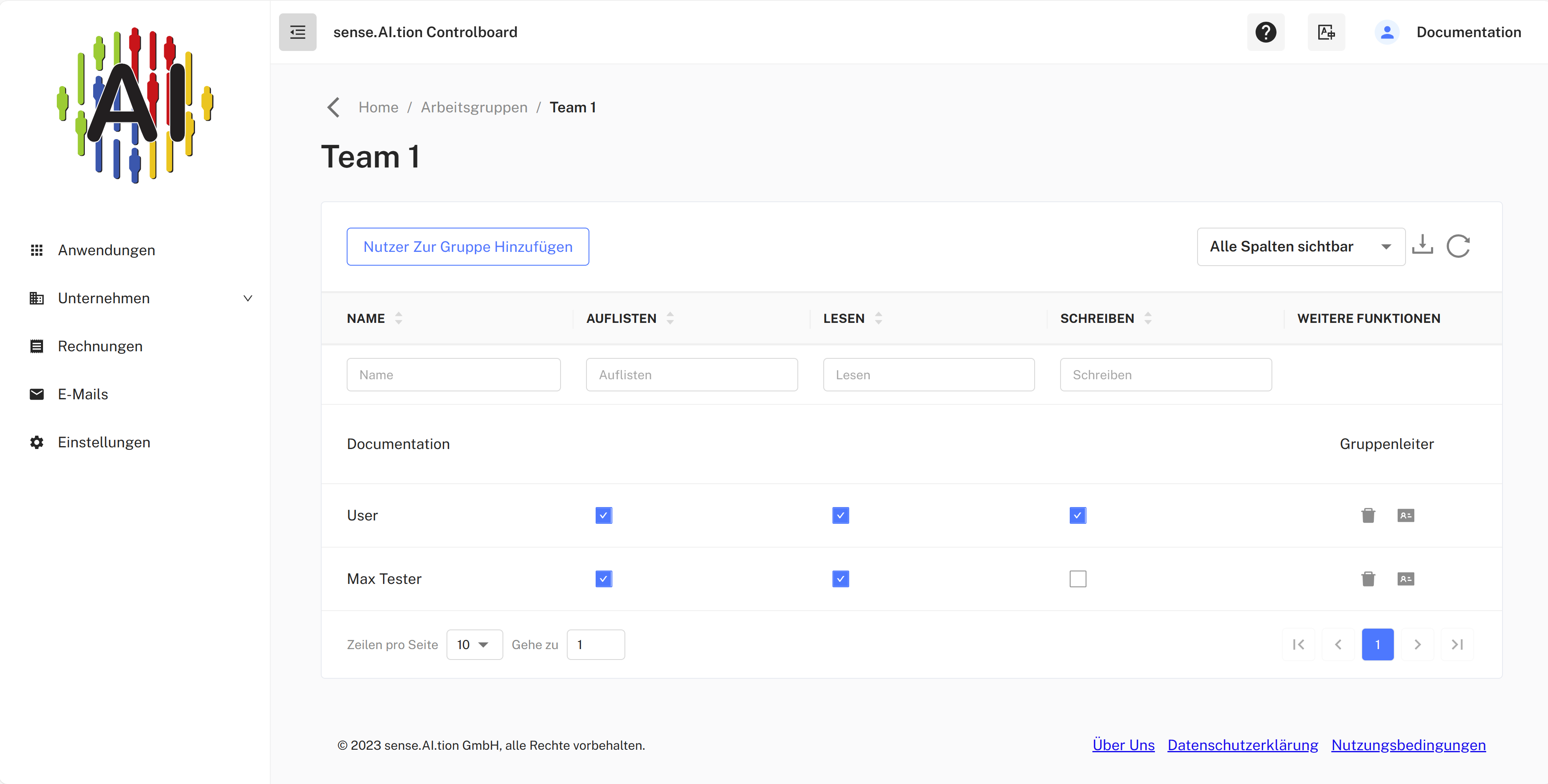Navigate to Arbeitsgruppen breadcrumb
The image size is (1548, 784).
point(474,107)
